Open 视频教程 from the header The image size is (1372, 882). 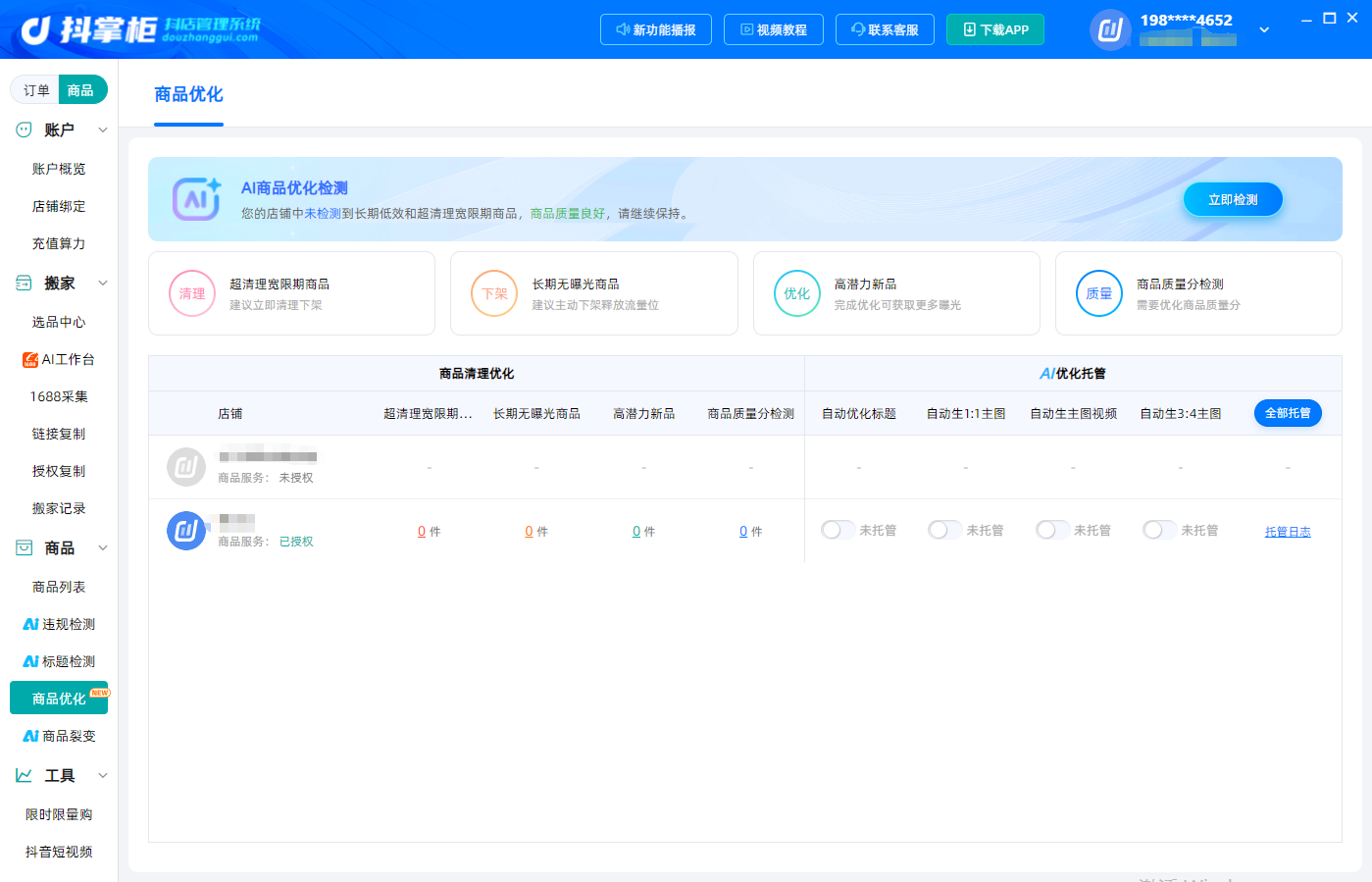(x=774, y=29)
